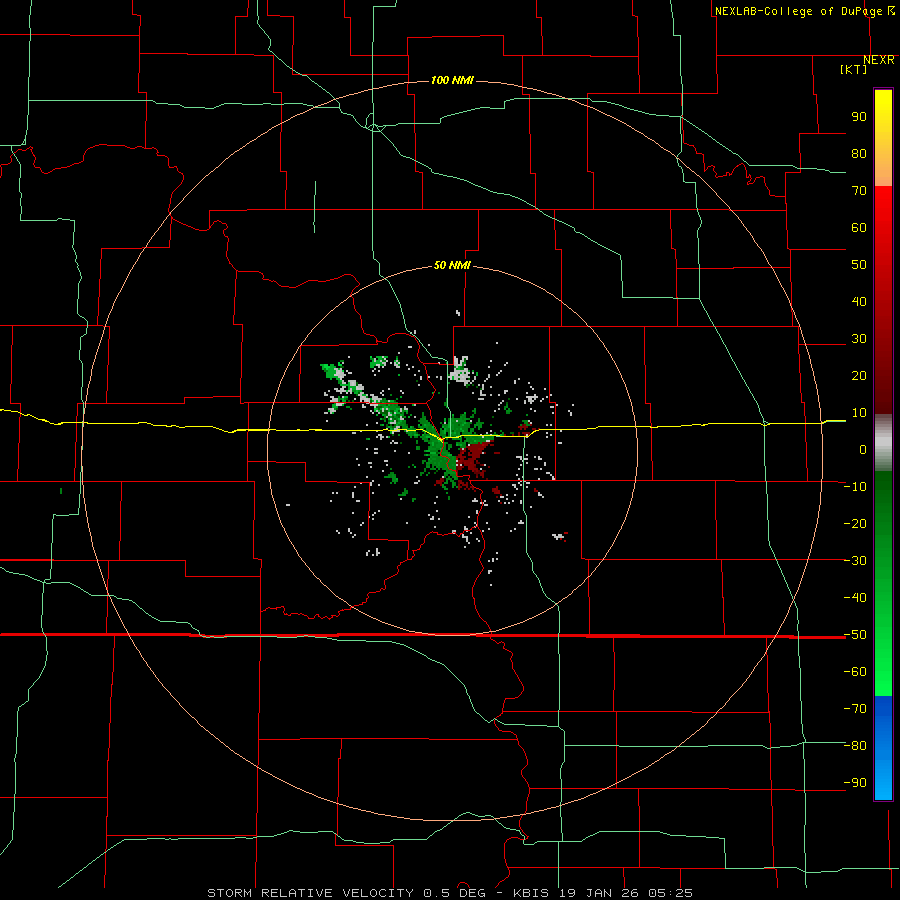Click the NEXR label above the color scale
The image size is (900, 900).
(879, 60)
